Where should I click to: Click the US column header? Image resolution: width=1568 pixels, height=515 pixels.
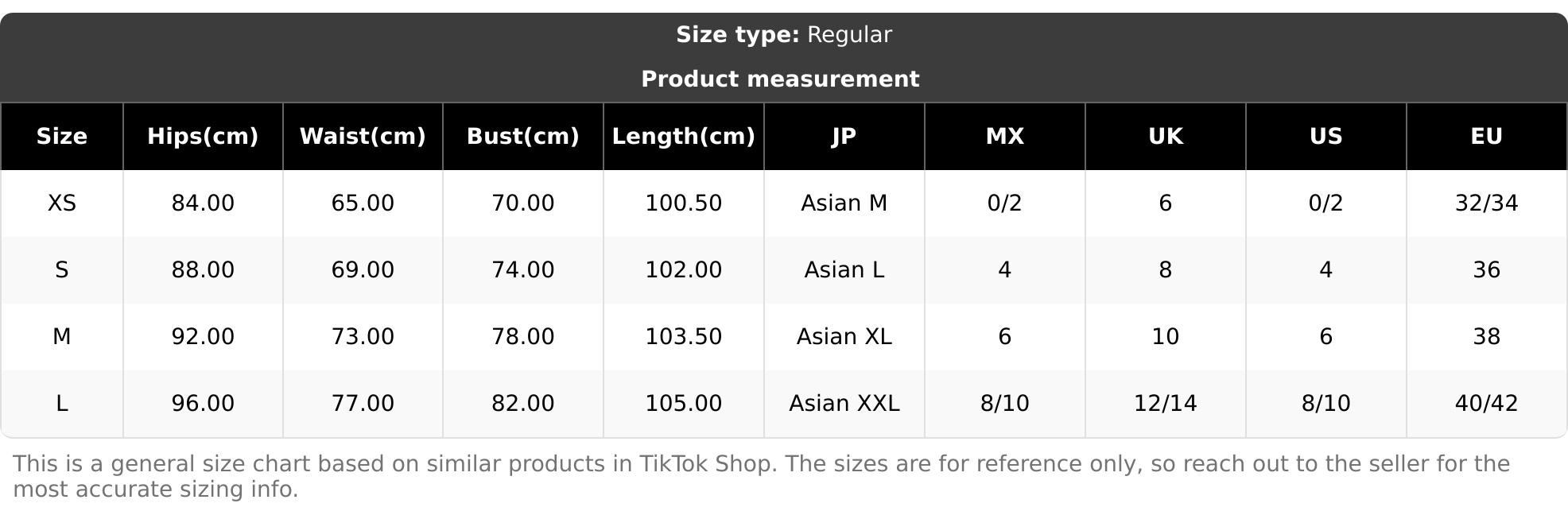[x=1325, y=137]
